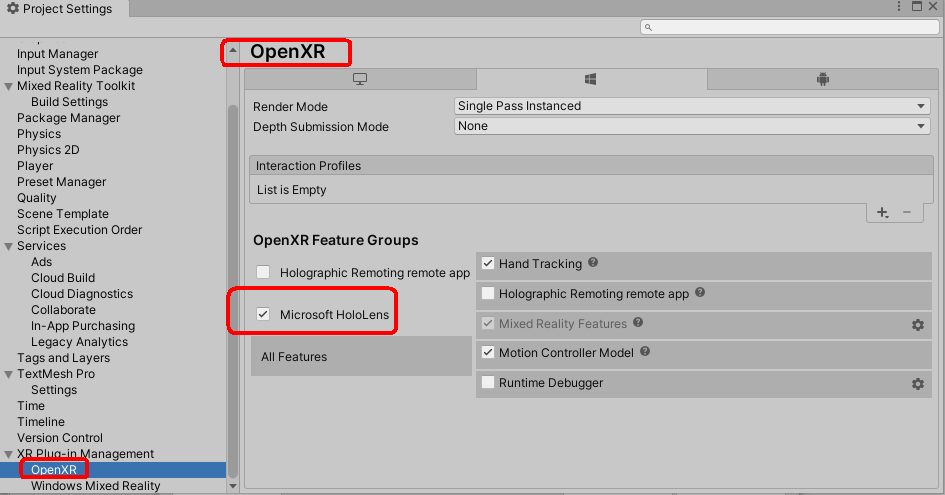Open Version Control settings

60,438
